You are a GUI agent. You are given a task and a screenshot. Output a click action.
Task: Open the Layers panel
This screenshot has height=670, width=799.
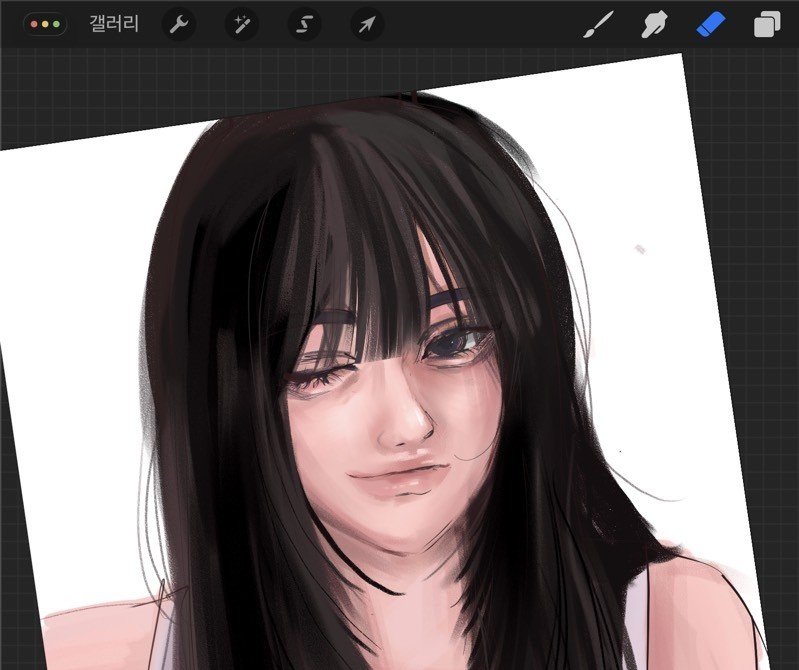[767, 24]
